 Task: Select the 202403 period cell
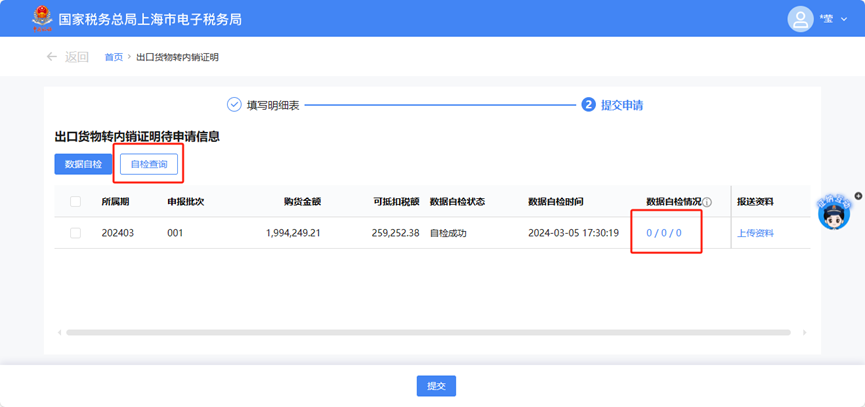[118, 233]
